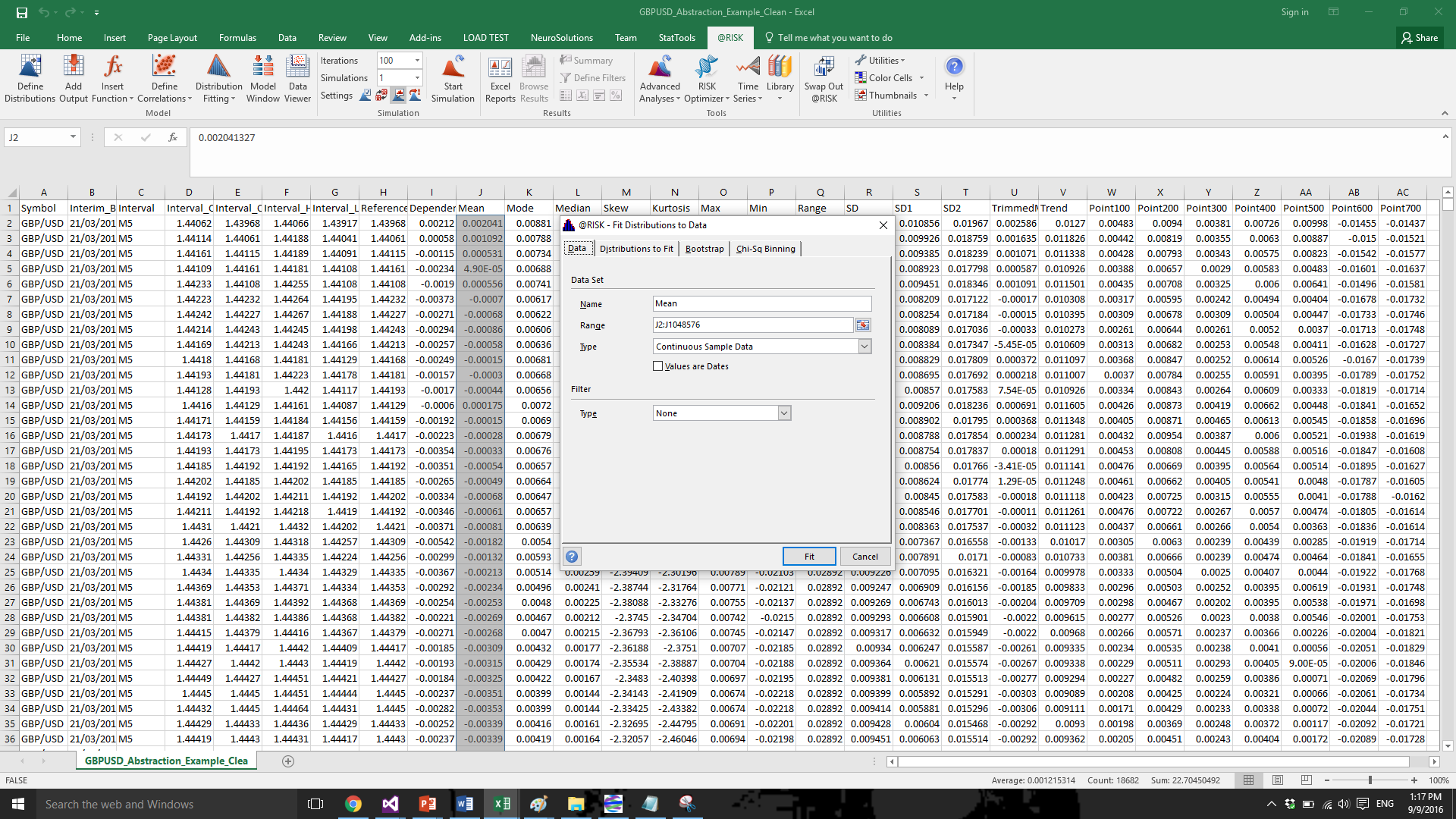Open the StatTools ribbon tab
This screenshot has width=1456, height=819.
coord(676,37)
